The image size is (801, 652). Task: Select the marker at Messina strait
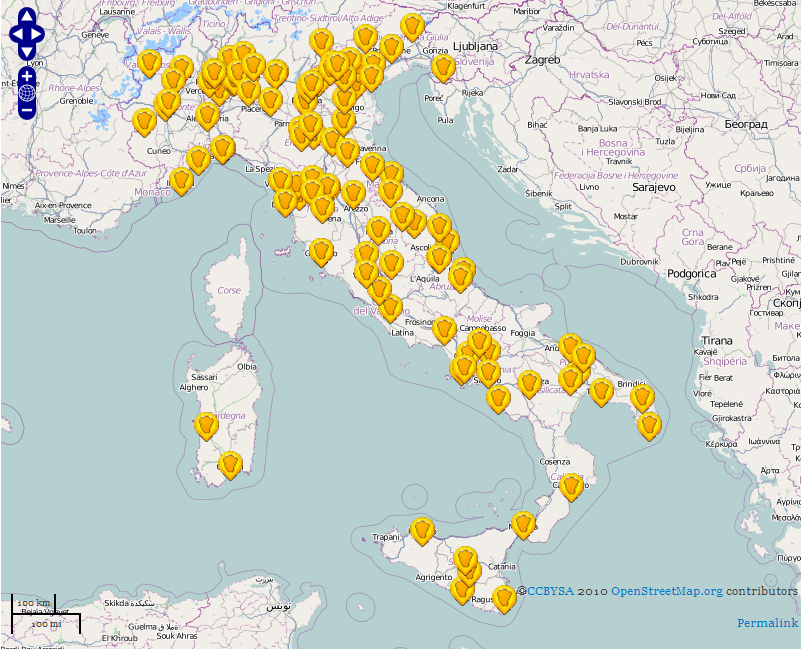click(x=523, y=525)
